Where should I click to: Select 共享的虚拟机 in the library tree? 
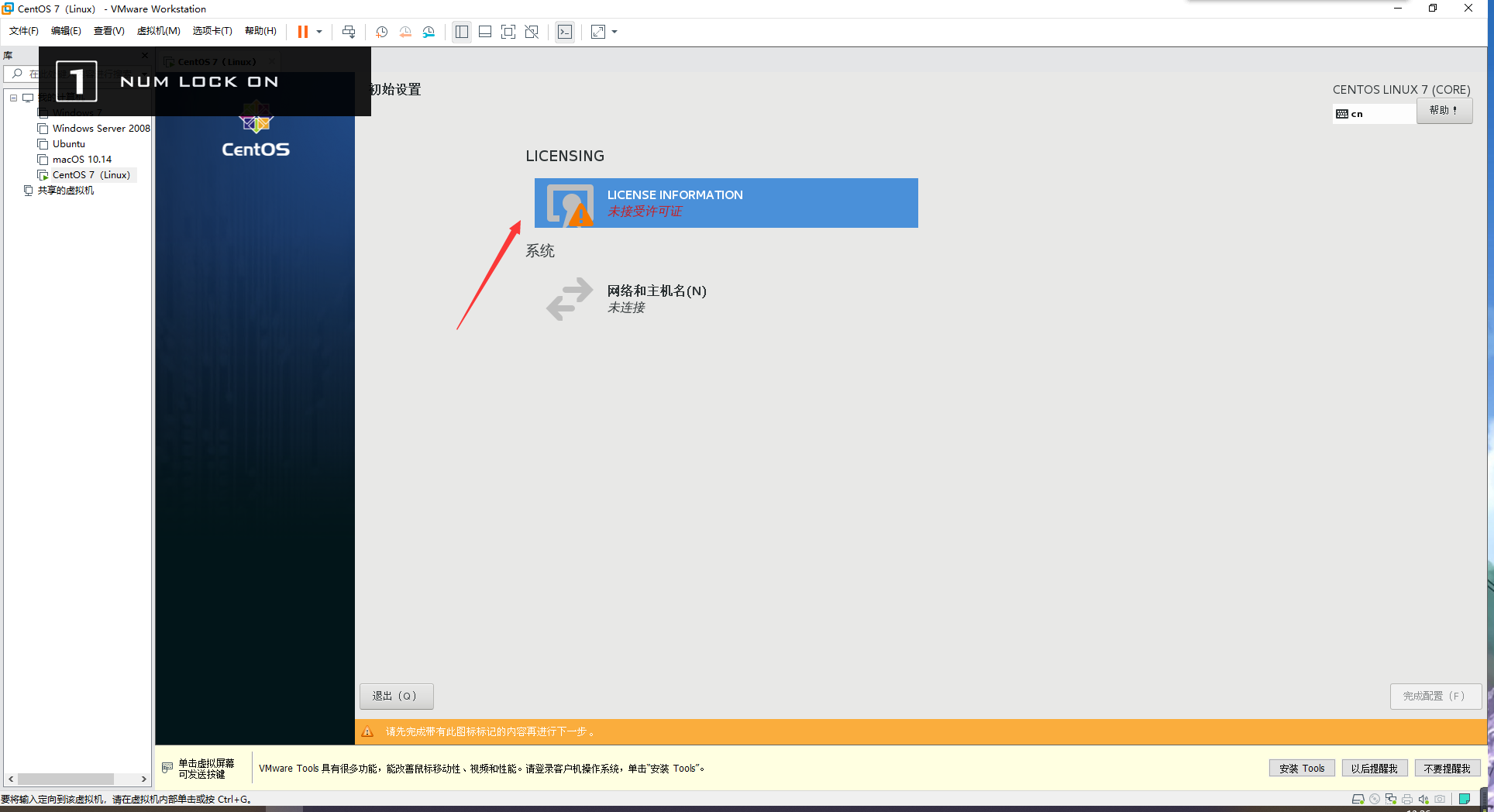coord(66,191)
